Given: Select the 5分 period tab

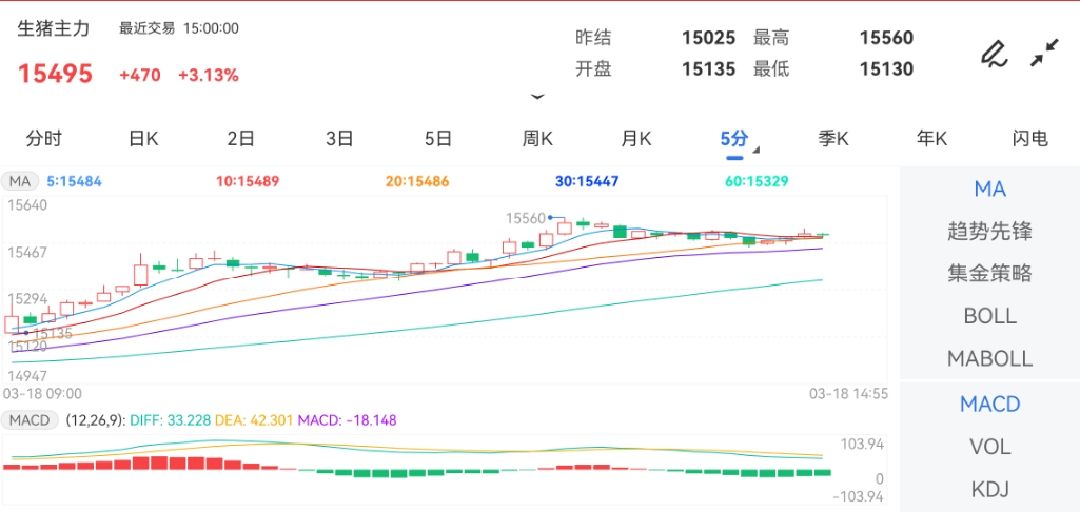Looking at the screenshot, I should [734, 139].
